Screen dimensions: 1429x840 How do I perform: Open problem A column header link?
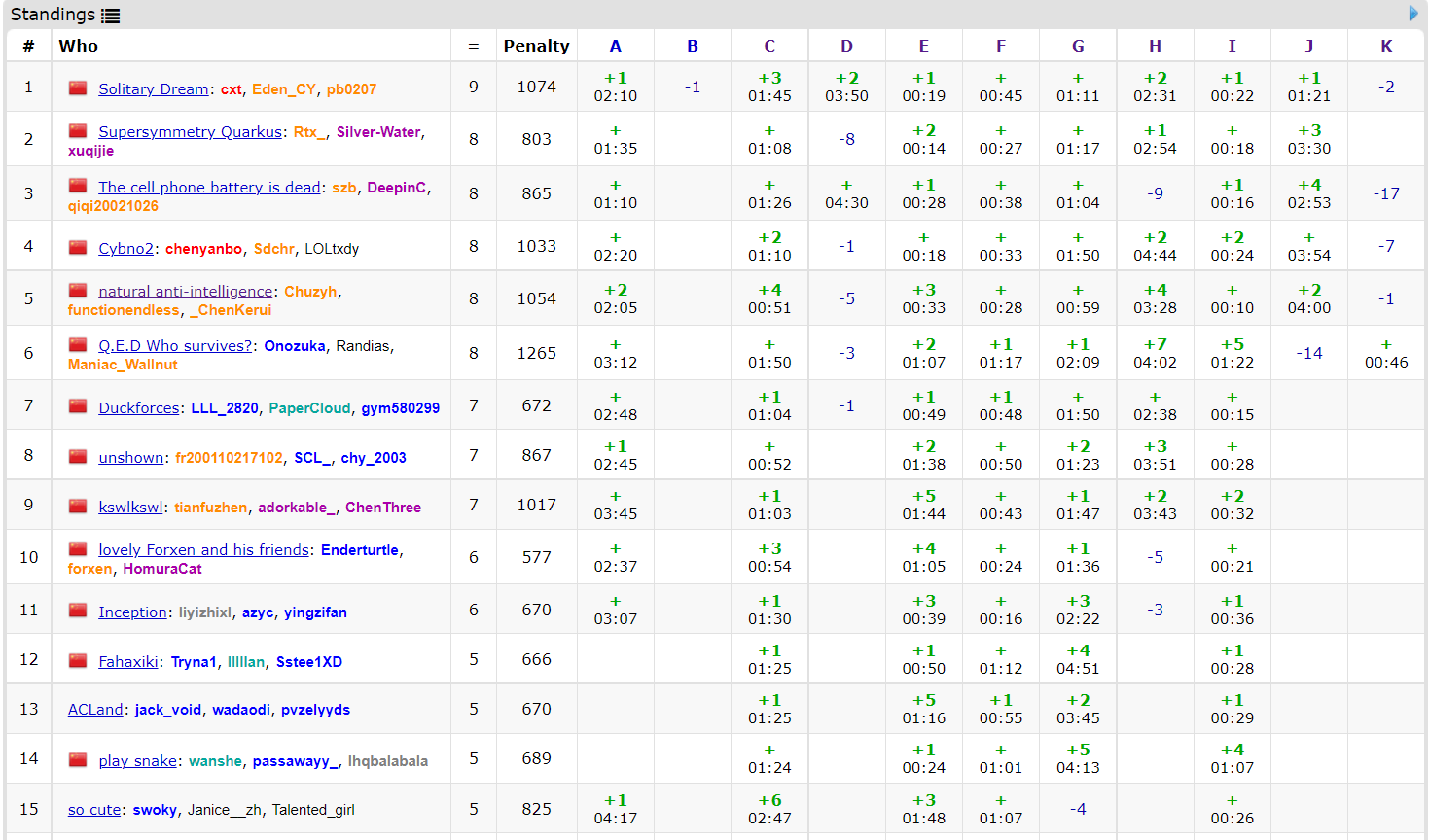[615, 46]
